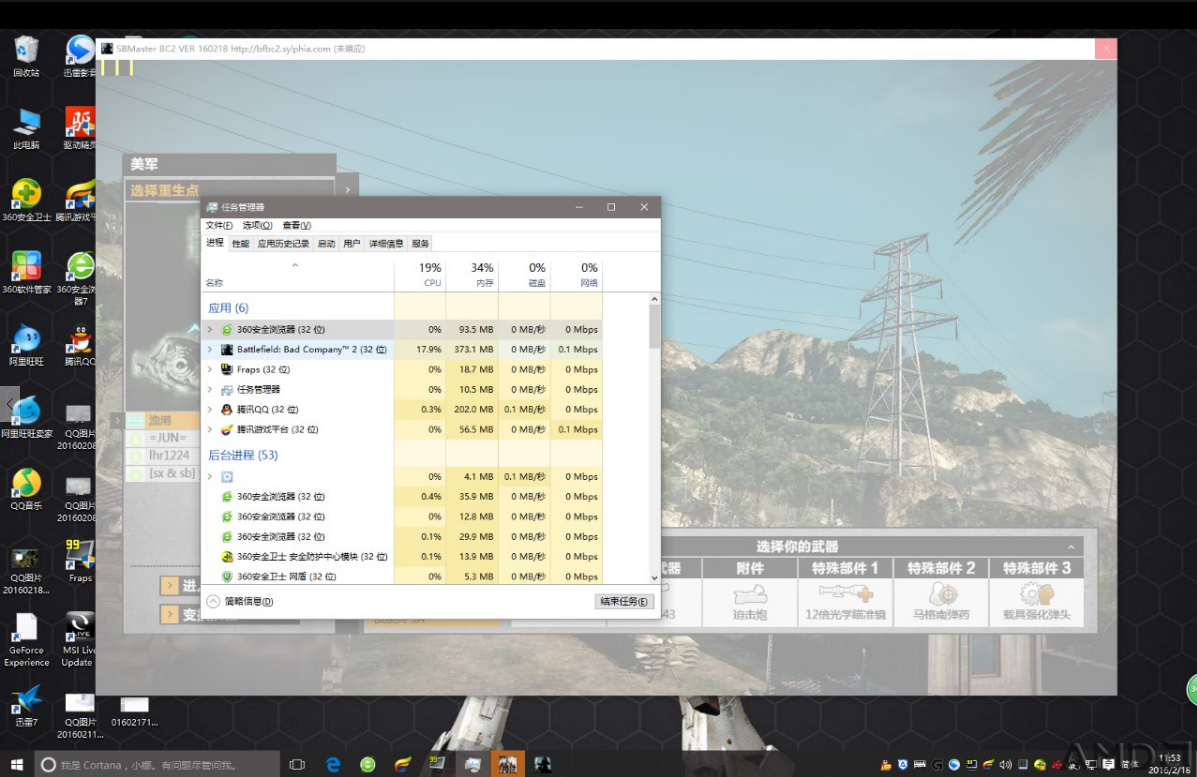Select the 360安全卫士 网盾 process icon

(x=227, y=576)
